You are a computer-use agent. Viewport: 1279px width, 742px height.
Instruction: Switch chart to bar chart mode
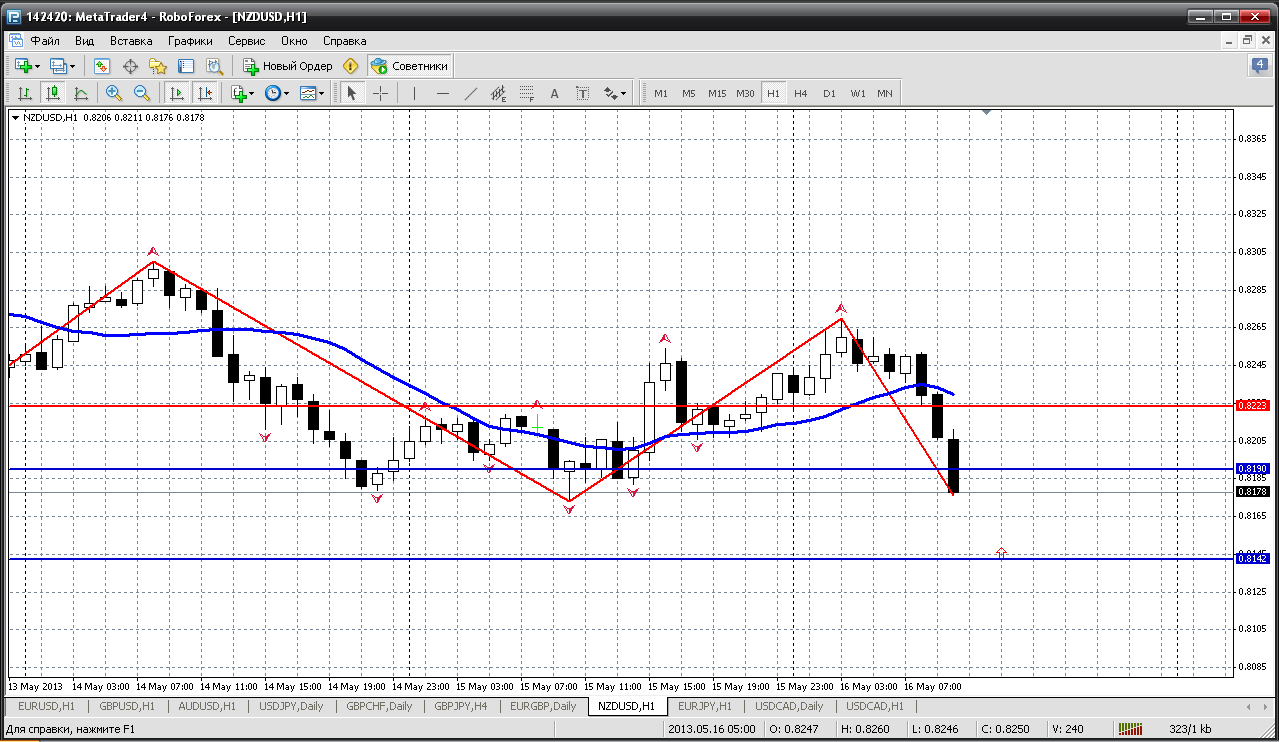click(x=25, y=93)
